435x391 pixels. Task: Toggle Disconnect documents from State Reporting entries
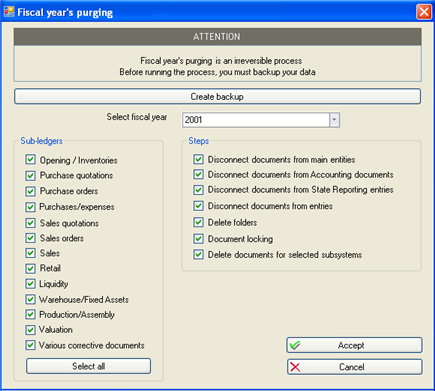coord(199,190)
